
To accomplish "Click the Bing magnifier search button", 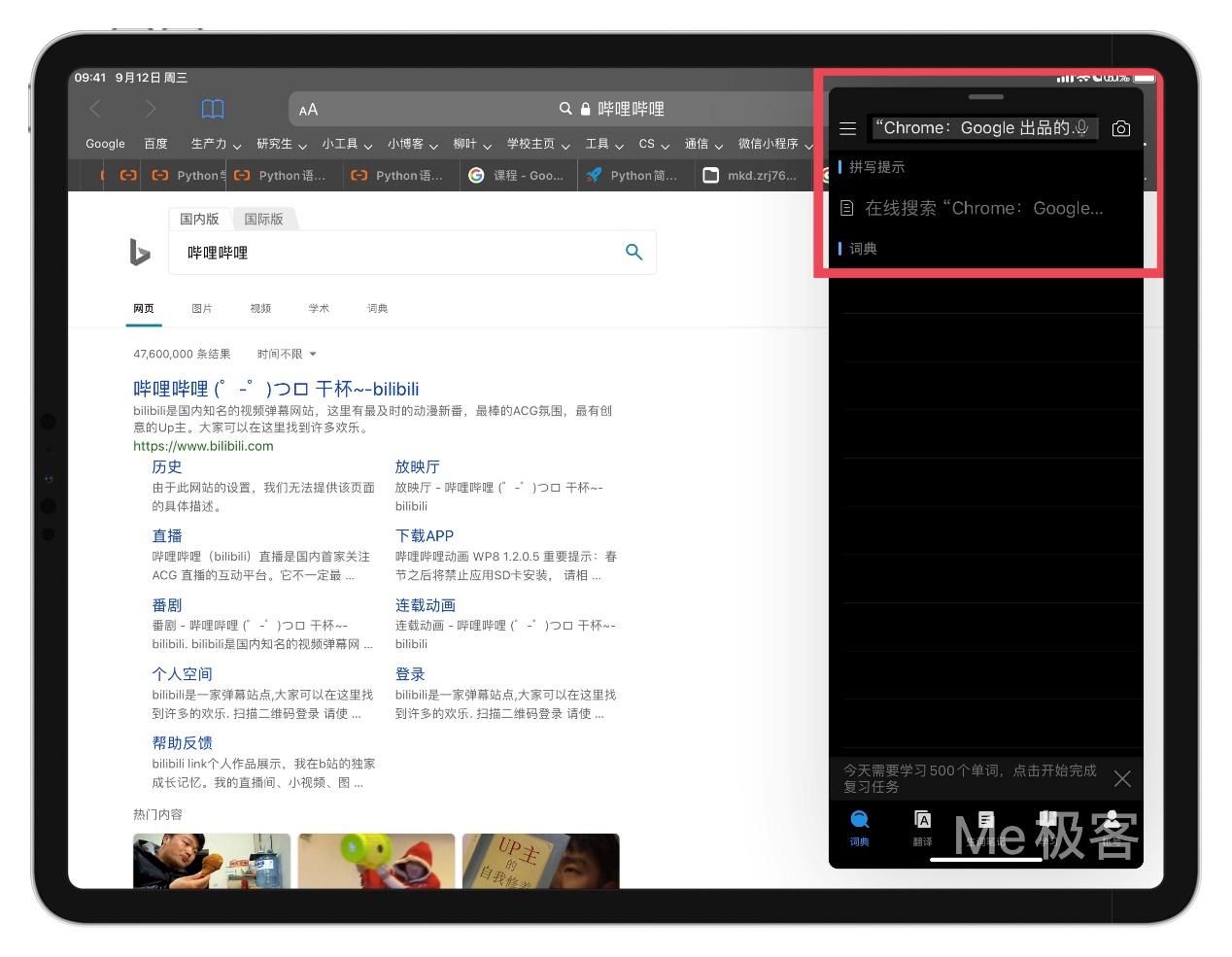I will (x=633, y=253).
